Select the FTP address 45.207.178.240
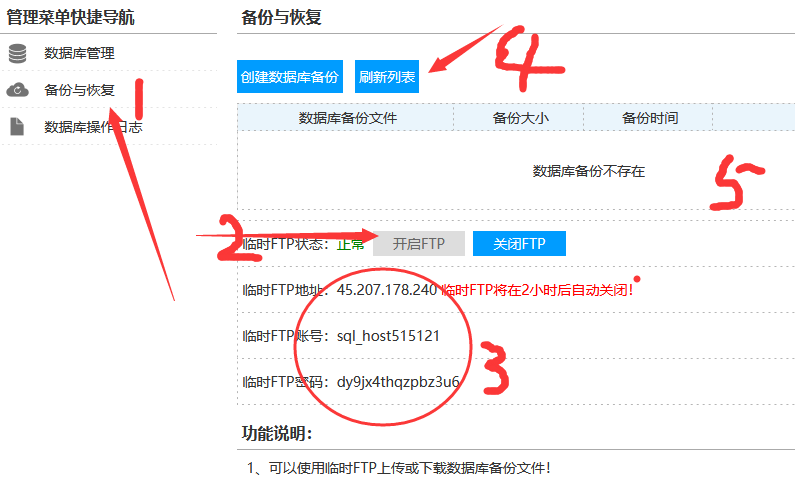 click(x=387, y=290)
